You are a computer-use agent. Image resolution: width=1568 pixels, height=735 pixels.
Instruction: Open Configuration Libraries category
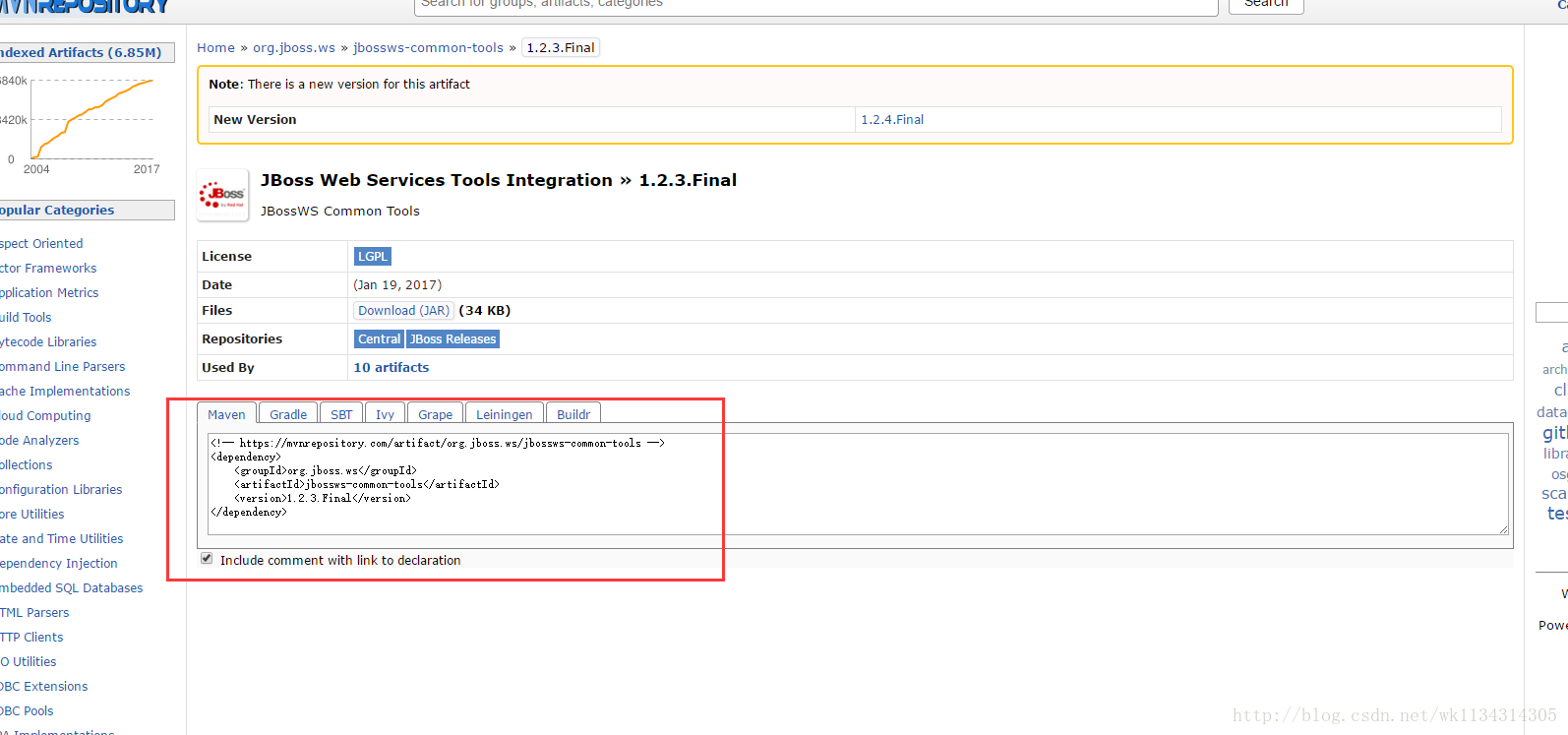[61, 489]
